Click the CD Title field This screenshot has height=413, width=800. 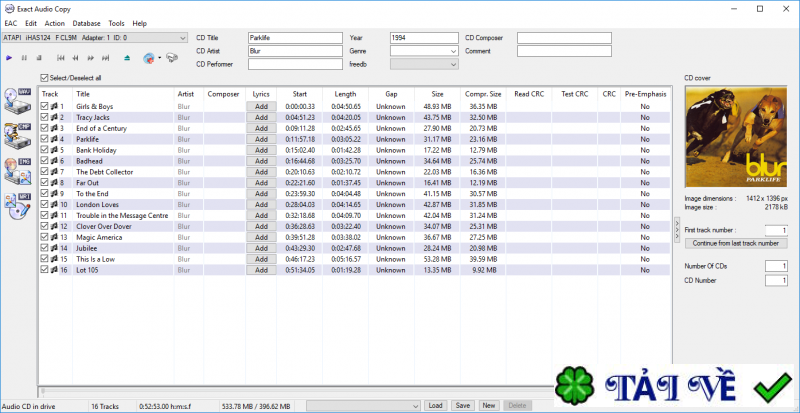coord(295,38)
